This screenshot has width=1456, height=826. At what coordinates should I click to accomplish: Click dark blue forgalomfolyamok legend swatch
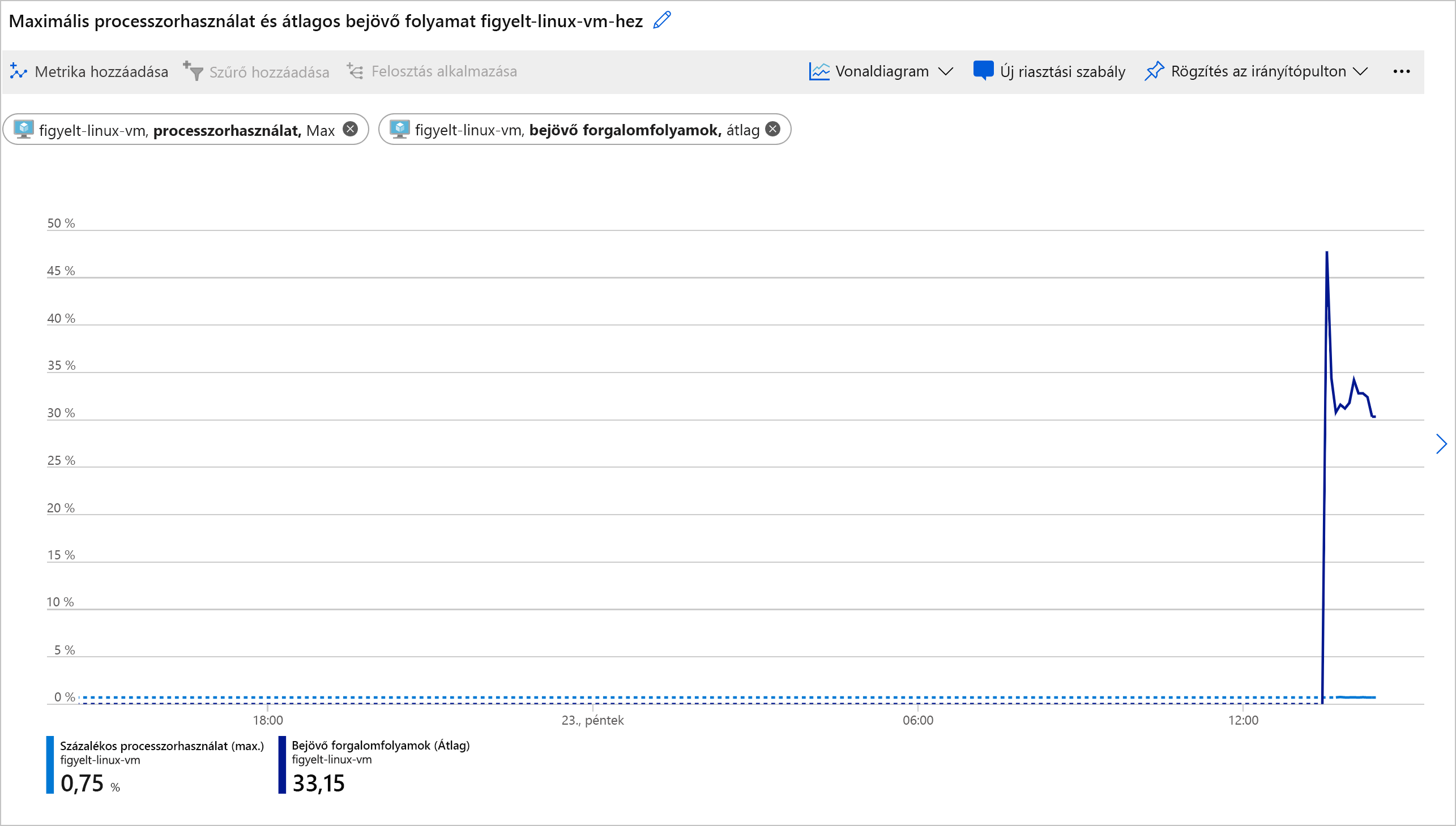[282, 765]
